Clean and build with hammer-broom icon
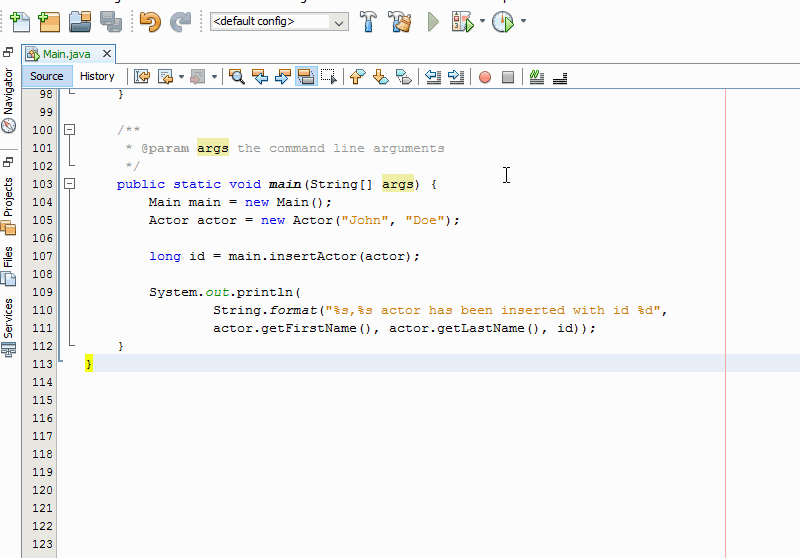Screen dimensions: 800x558 (400, 21)
